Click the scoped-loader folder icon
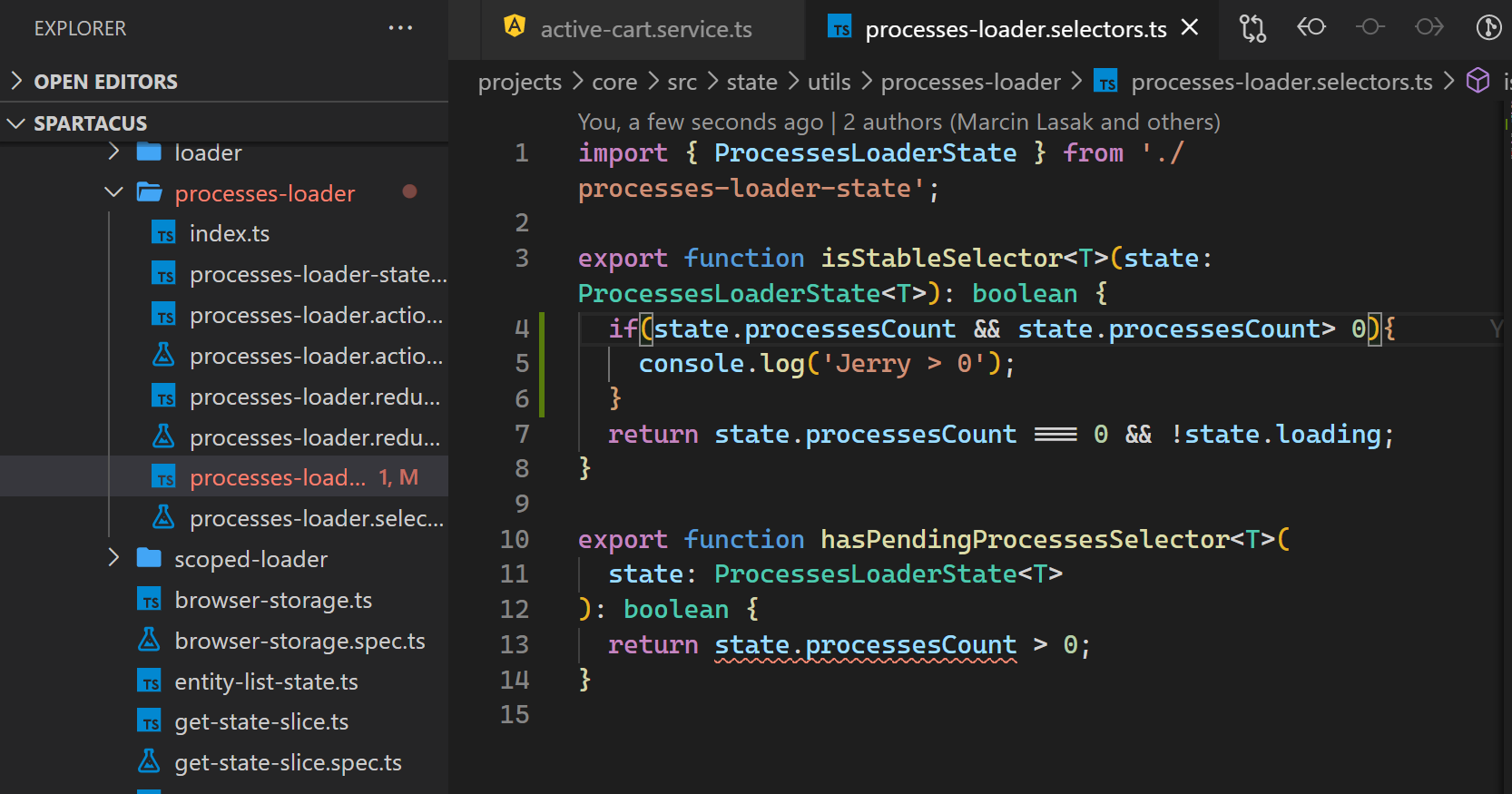Viewport: 1512px width, 794px height. pyautogui.click(x=149, y=557)
